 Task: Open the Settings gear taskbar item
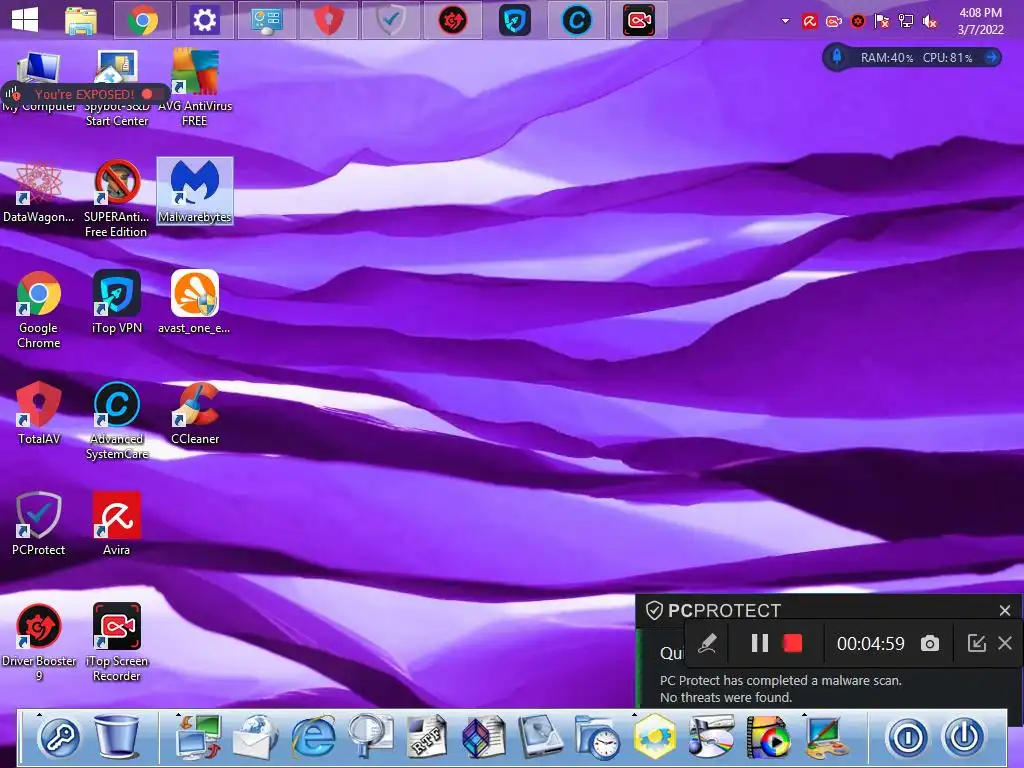204,20
